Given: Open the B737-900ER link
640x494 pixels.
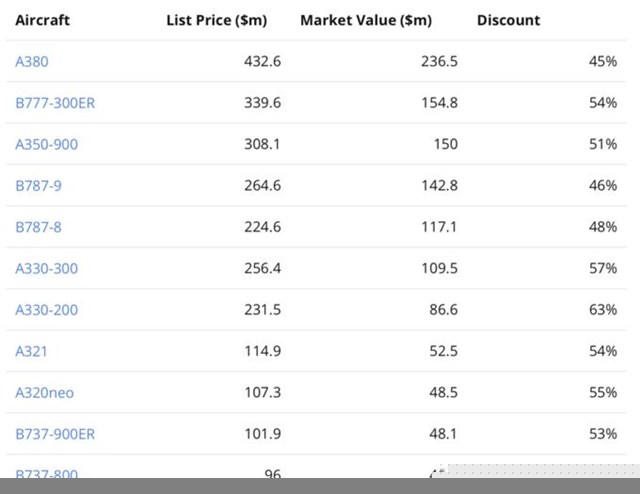Looking at the screenshot, I should point(55,434).
